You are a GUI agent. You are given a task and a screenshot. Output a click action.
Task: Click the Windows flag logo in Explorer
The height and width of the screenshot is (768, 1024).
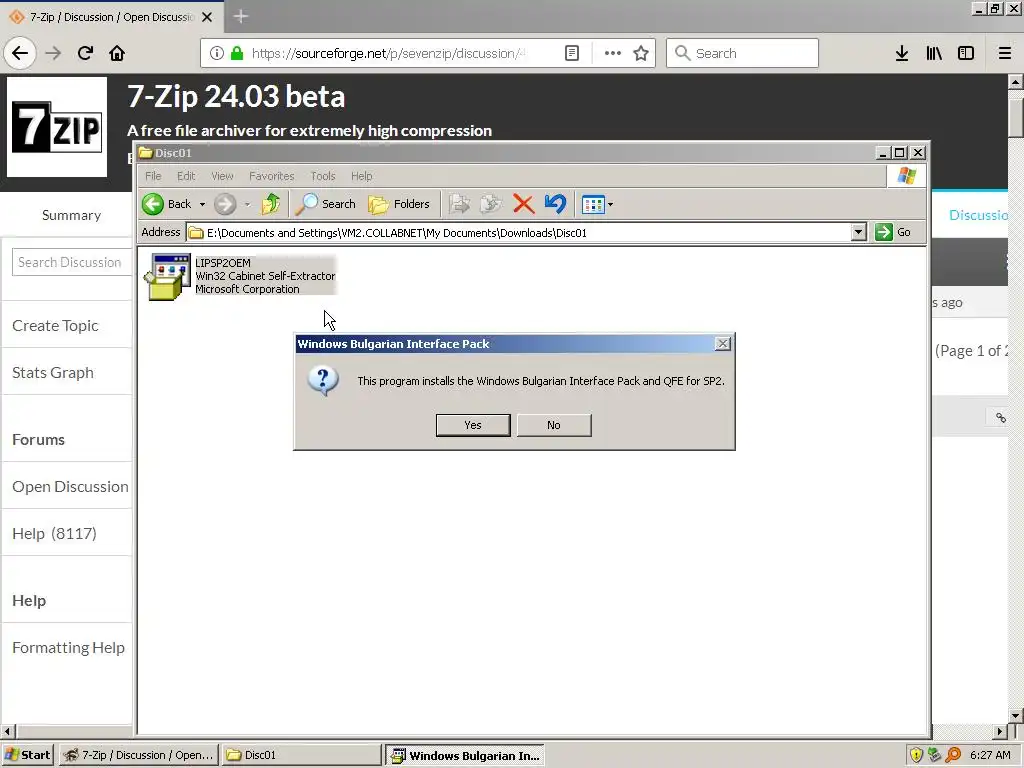click(906, 176)
